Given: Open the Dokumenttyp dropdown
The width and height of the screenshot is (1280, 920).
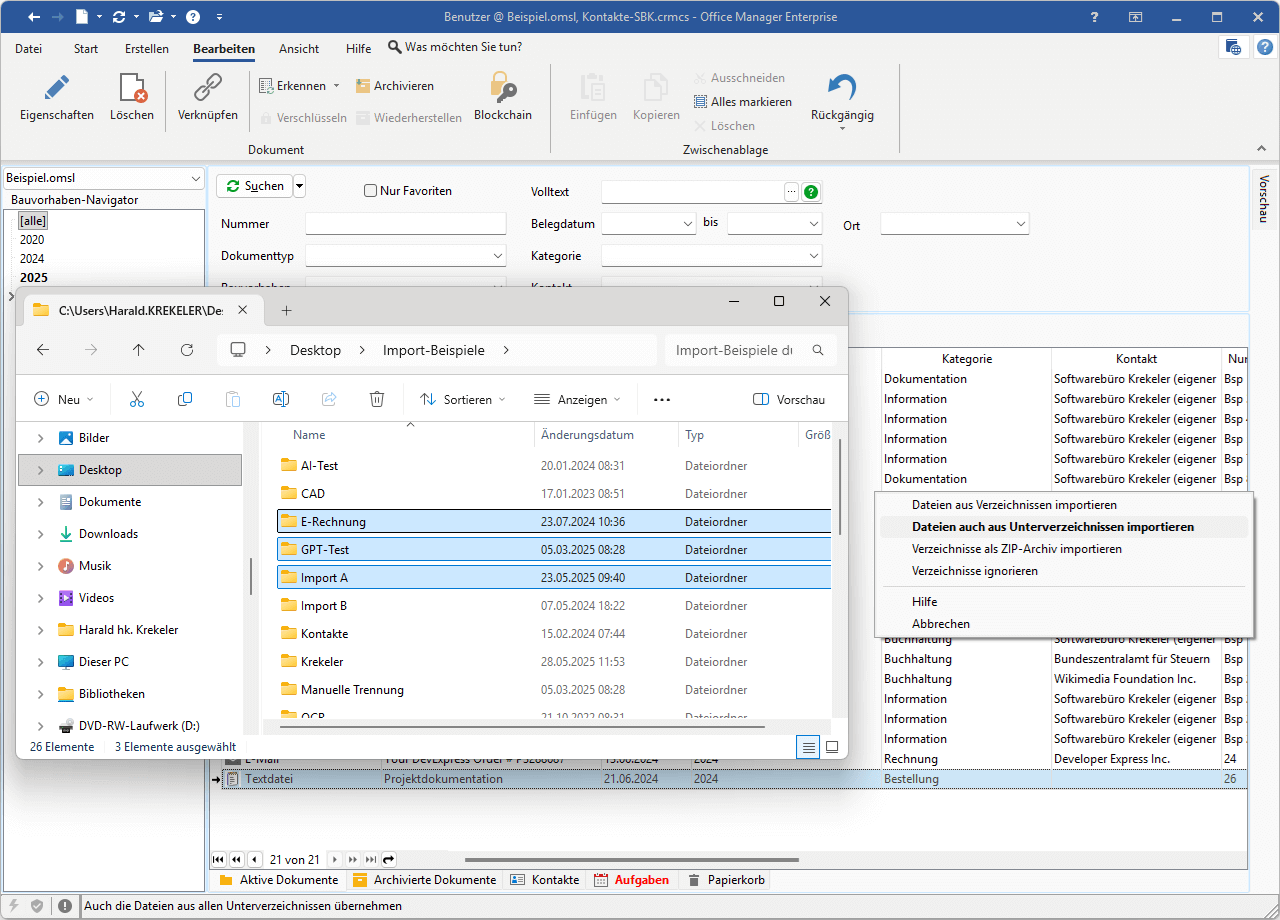Looking at the screenshot, I should (x=498, y=257).
